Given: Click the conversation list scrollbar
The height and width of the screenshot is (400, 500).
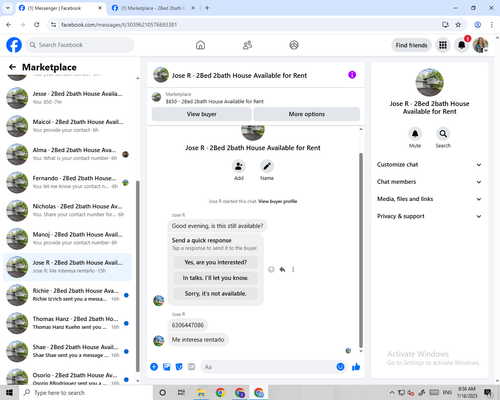Looking at the screenshot, I should click(x=138, y=276).
